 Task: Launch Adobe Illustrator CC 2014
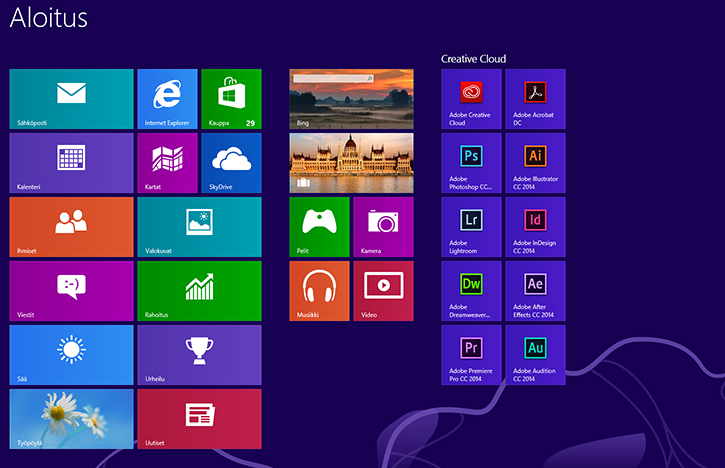pyautogui.click(x=535, y=163)
